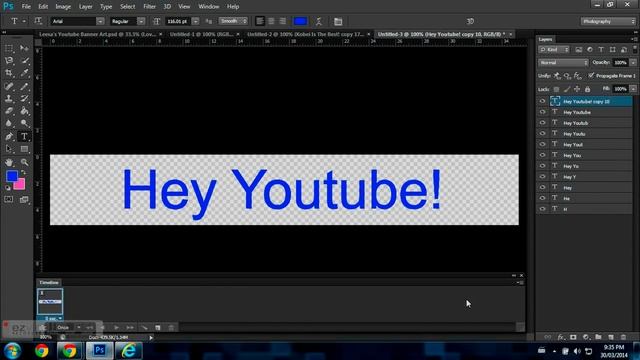Screen dimensions: 640x360
Task: Click the Windows Start button
Action: (x=12, y=351)
